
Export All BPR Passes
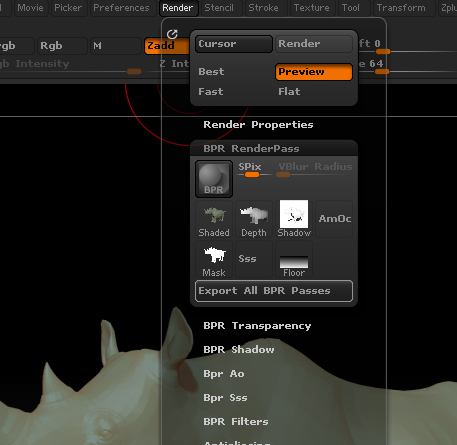(274, 291)
